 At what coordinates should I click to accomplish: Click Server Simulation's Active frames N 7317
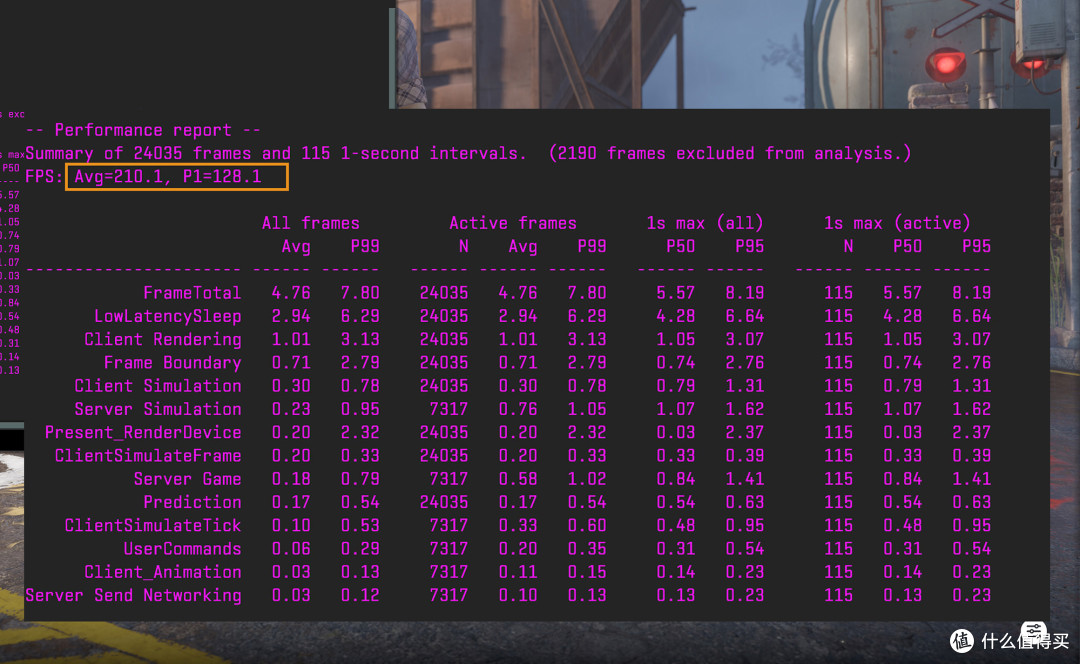[x=449, y=409]
